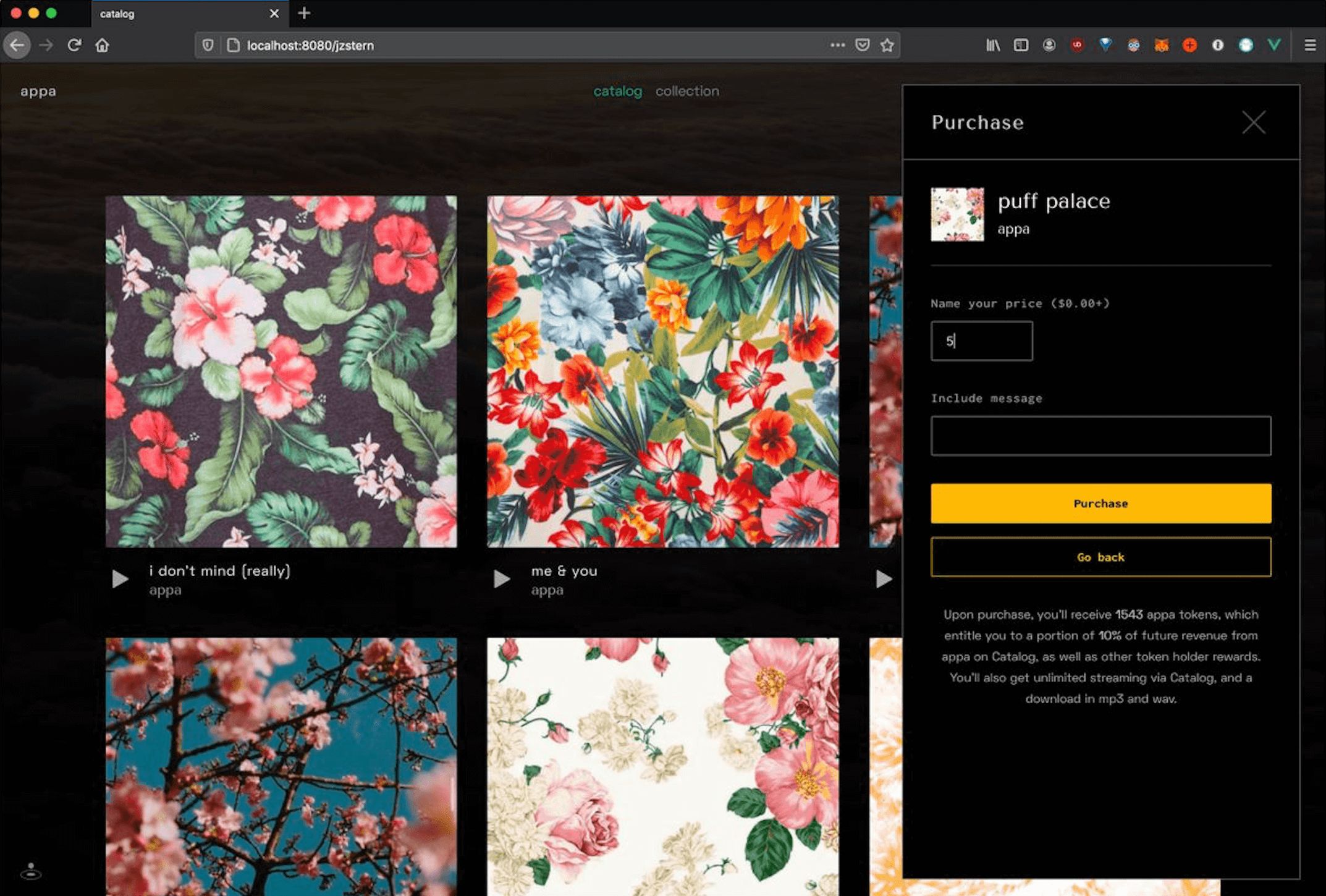This screenshot has height=896, width=1326.
Task: Click the puff palace title in the Purchase panel
Action: pyautogui.click(x=1054, y=201)
